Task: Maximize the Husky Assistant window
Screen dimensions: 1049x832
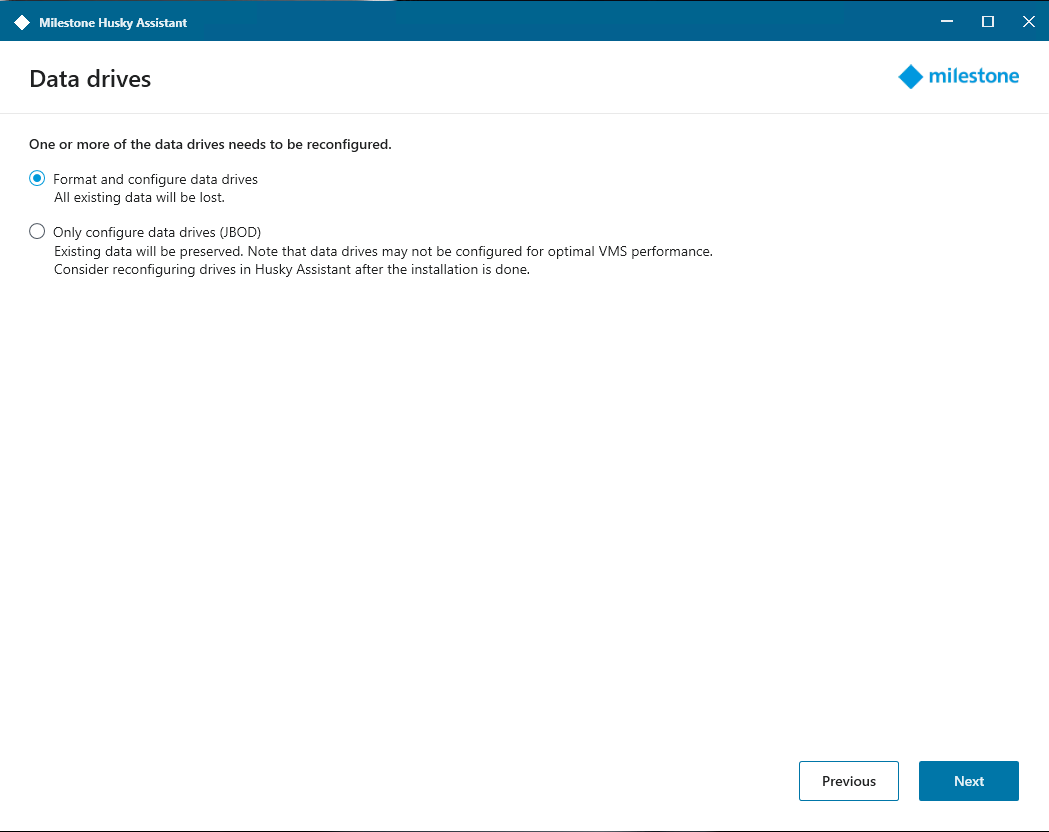Action: pyautogui.click(x=988, y=22)
